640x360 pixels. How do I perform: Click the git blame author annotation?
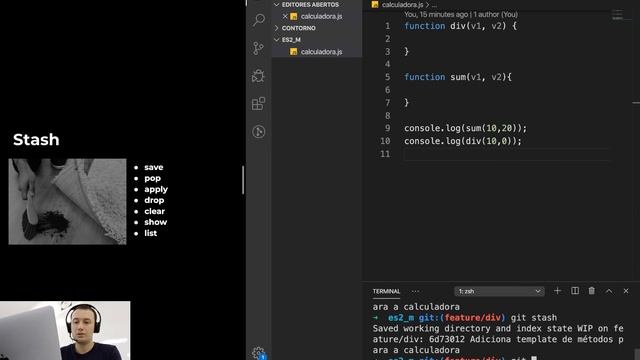[461, 14]
